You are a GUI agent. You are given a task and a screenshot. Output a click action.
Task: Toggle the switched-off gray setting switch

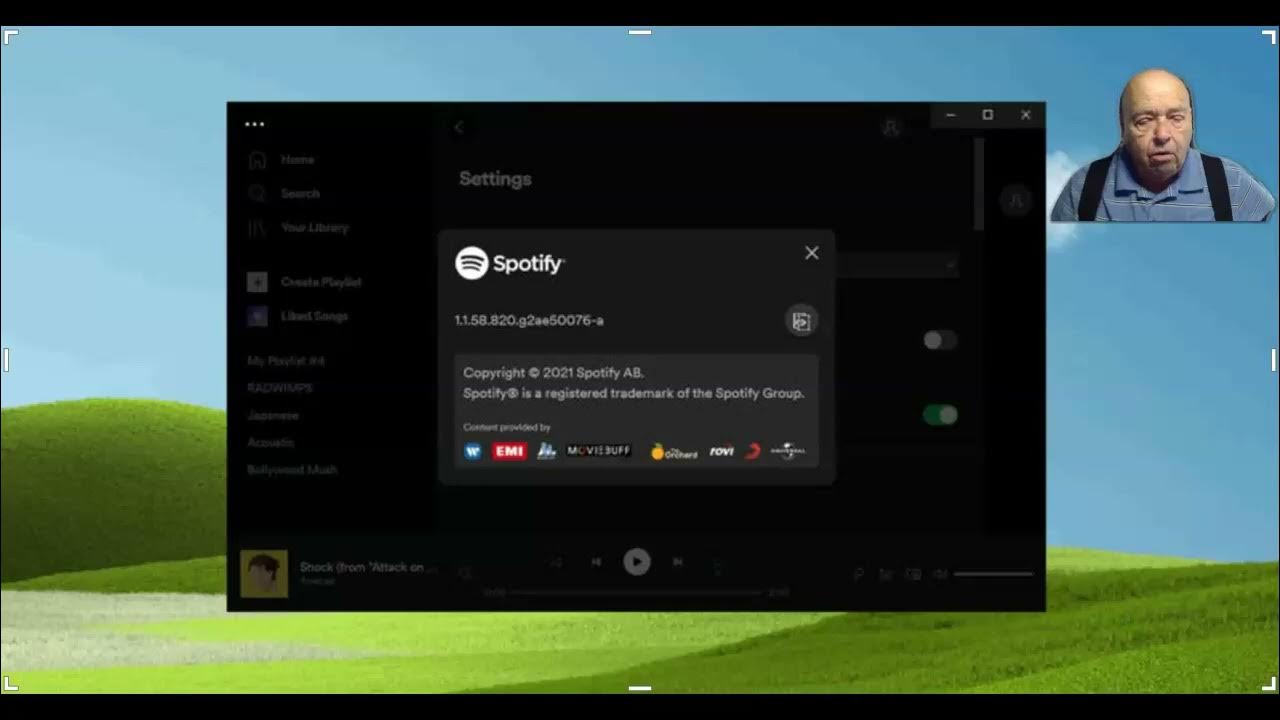940,340
